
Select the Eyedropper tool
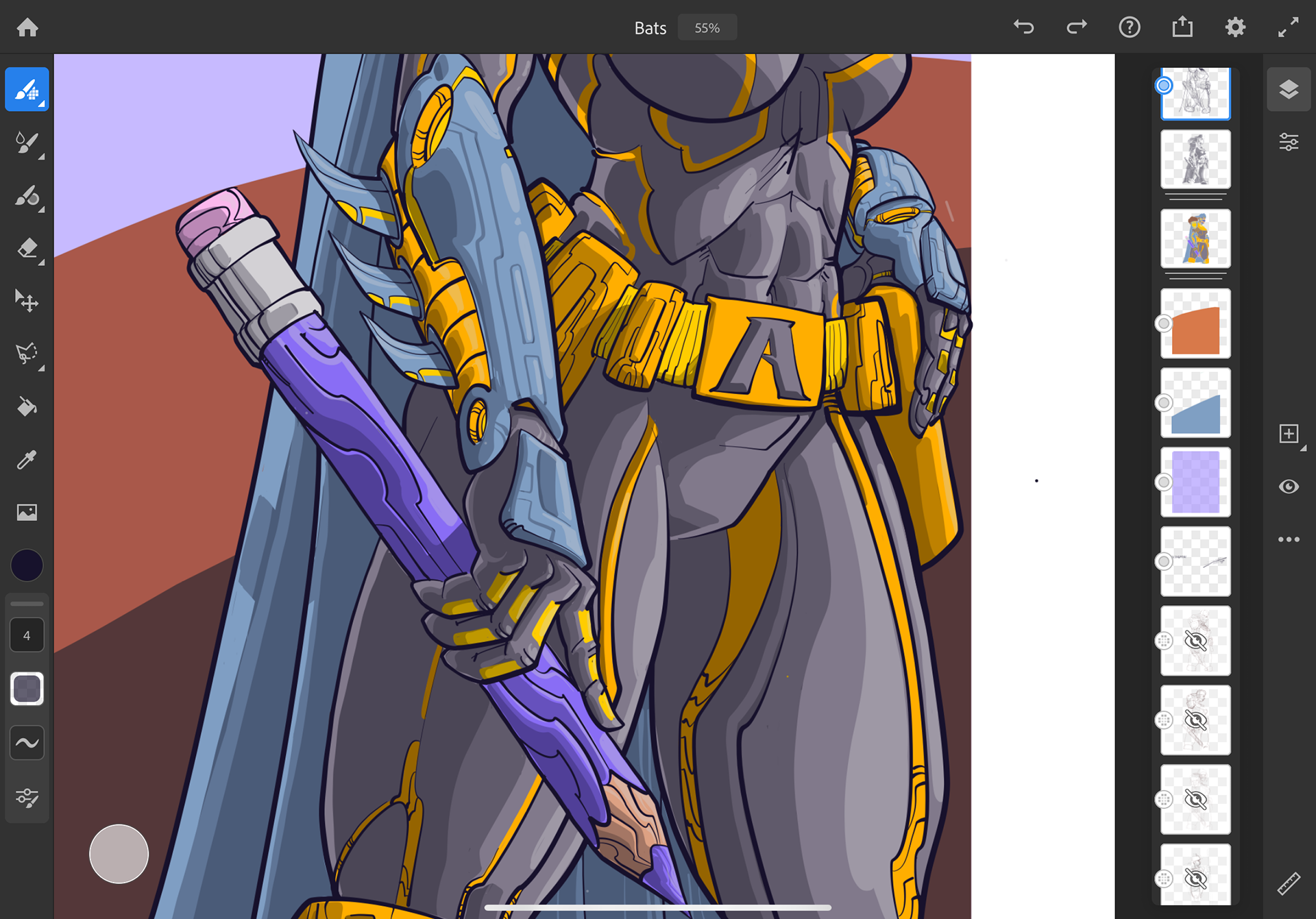pos(27,460)
